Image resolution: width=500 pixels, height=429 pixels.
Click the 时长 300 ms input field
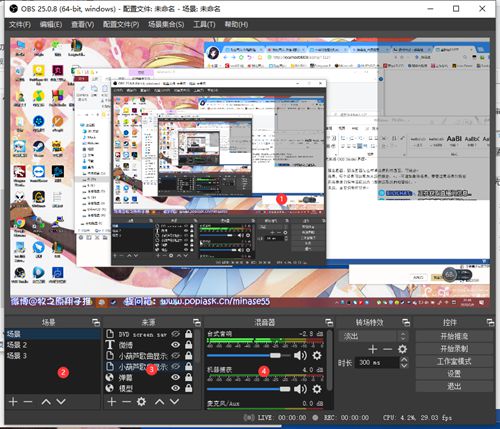click(x=377, y=362)
